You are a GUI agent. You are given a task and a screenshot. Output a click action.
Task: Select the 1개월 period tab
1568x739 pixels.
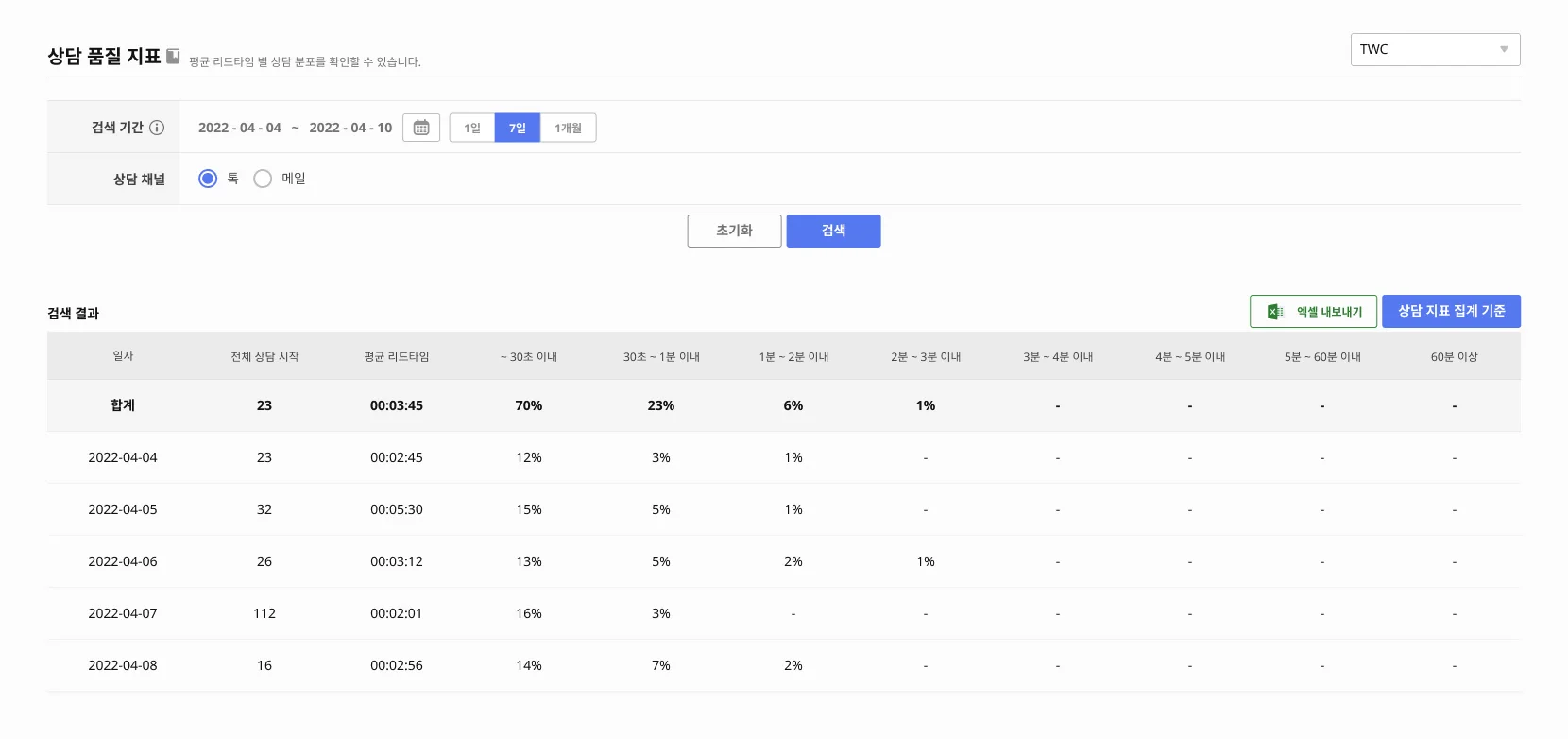click(568, 128)
